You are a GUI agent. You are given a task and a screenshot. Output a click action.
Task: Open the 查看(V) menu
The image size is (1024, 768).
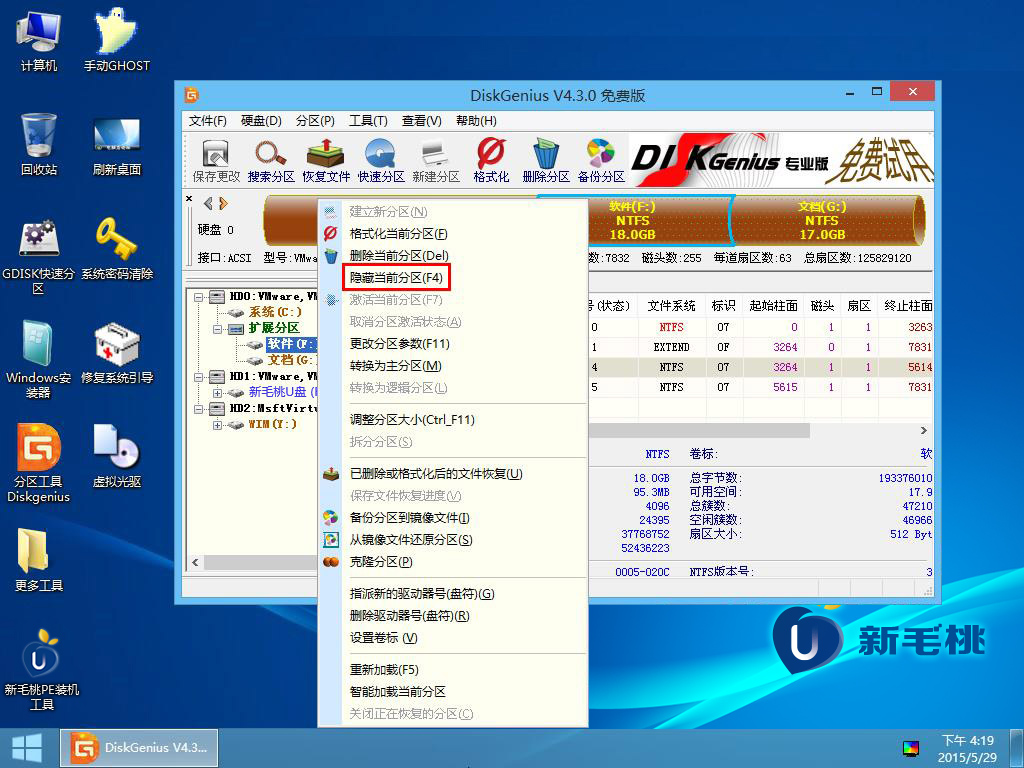pyautogui.click(x=421, y=121)
